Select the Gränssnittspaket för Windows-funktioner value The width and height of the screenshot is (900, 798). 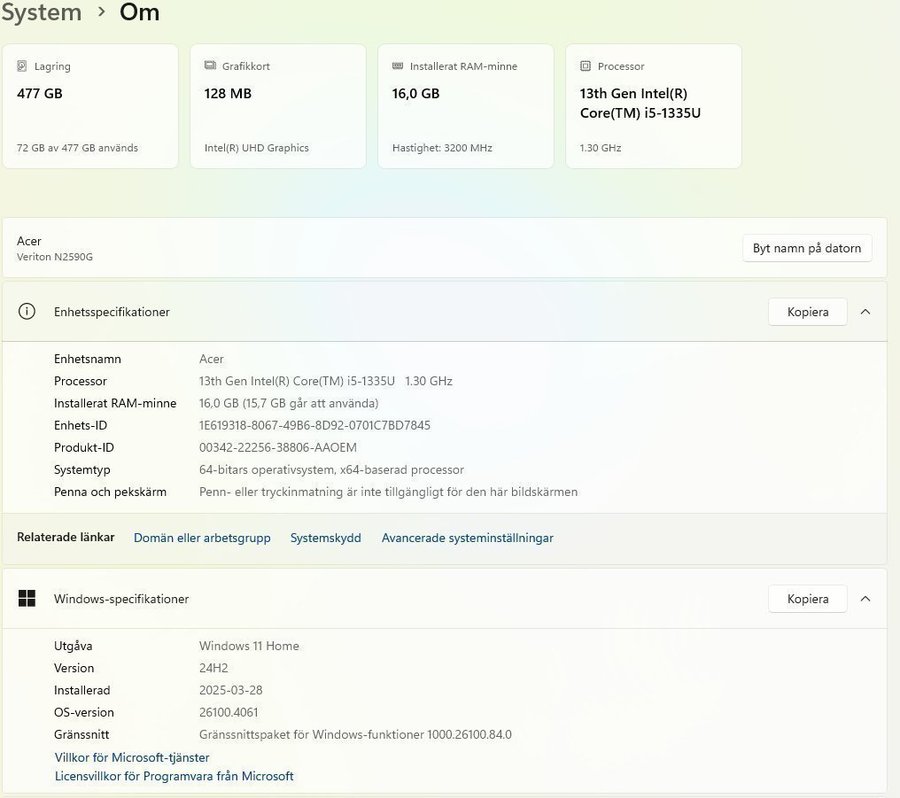355,734
